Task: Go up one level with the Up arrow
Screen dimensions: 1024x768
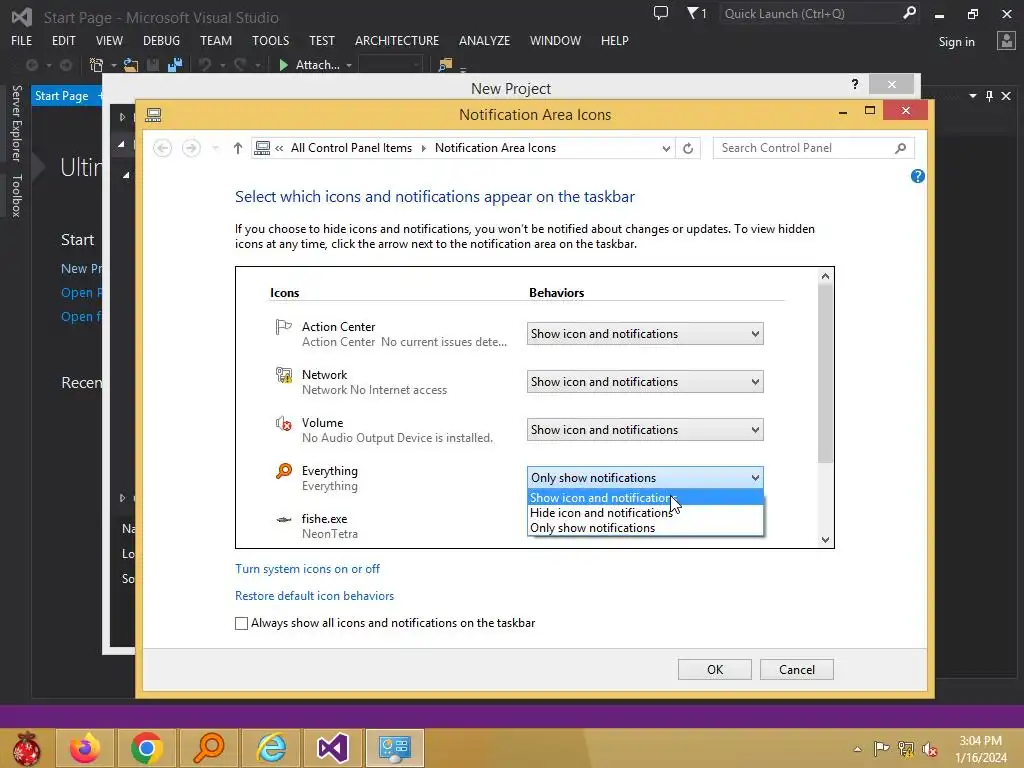Action: (238, 148)
